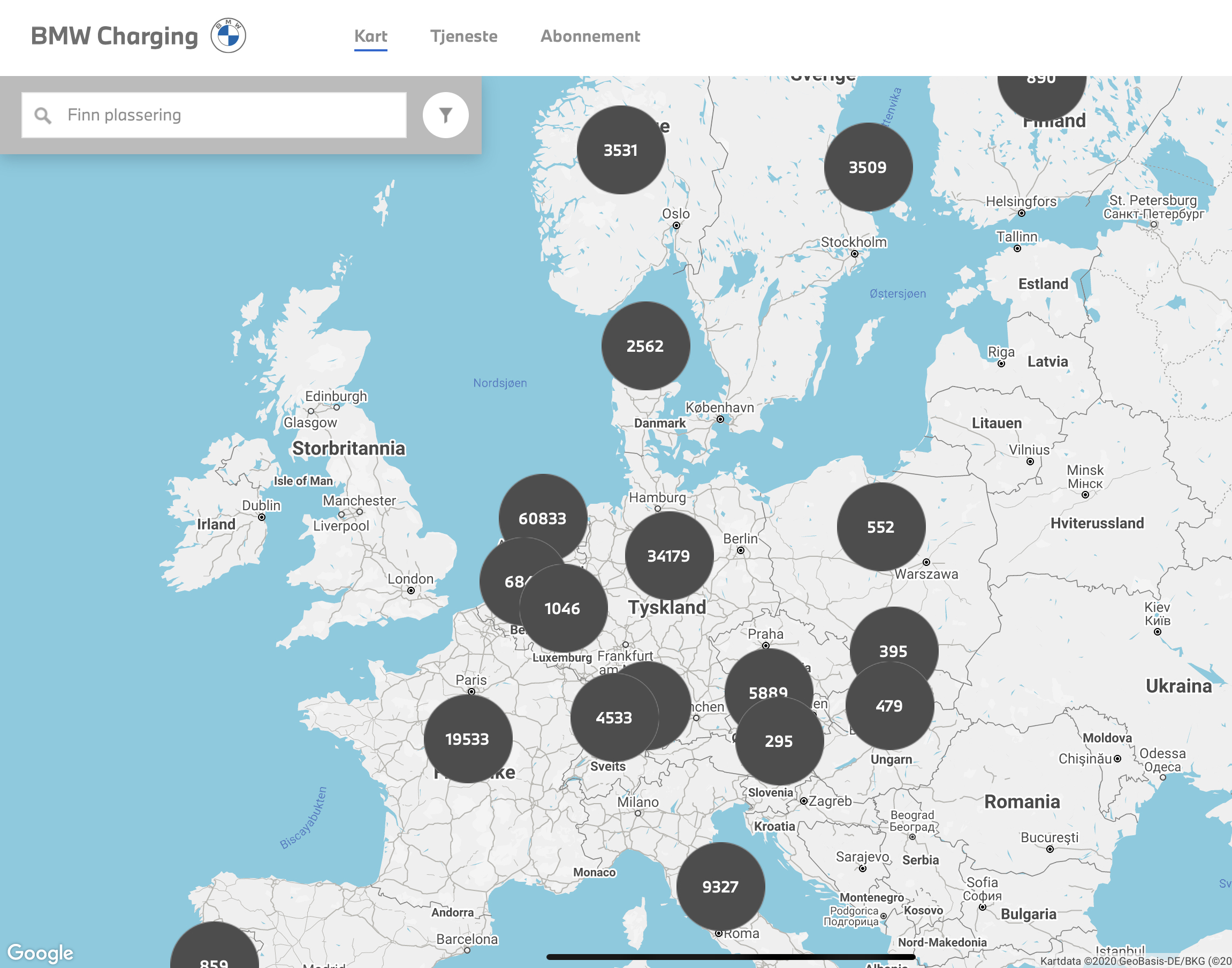Click the Dublin city label
Viewport: 1232px width, 968px height.
[261, 505]
